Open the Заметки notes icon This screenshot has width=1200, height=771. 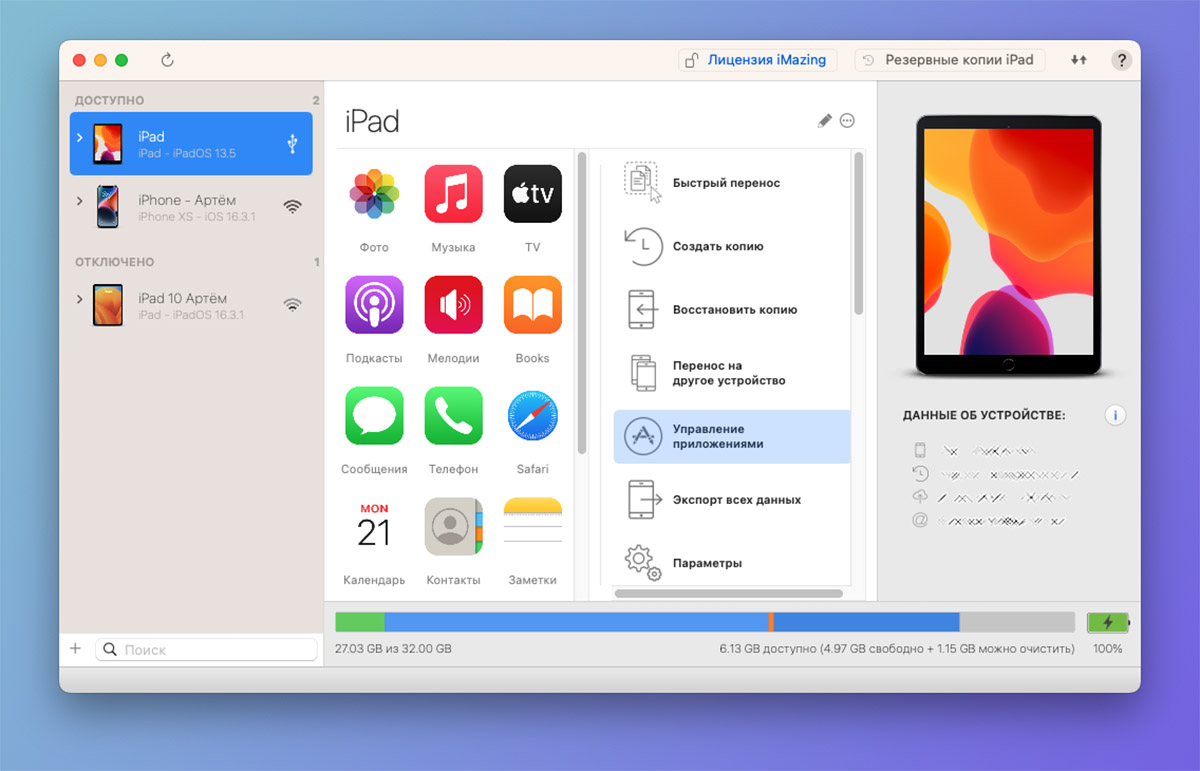532,526
